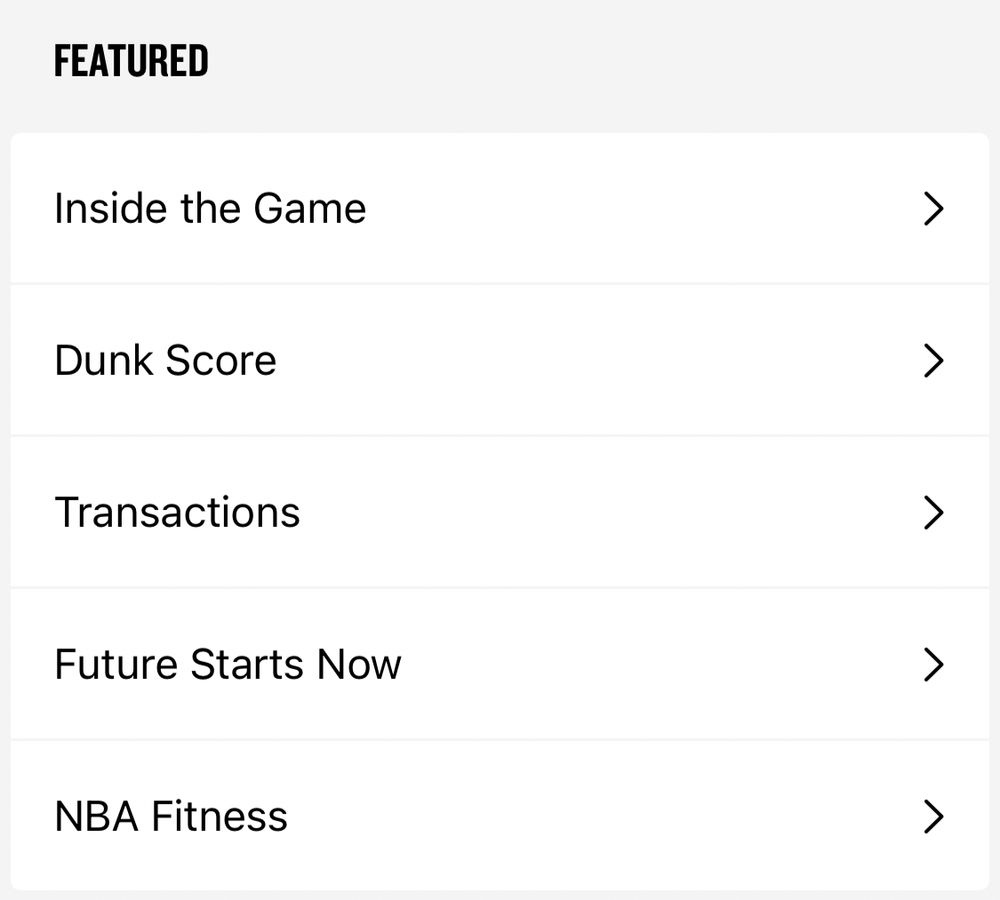Tap the empty center of NBA Fitness row
The height and width of the screenshot is (900, 1000).
point(600,816)
